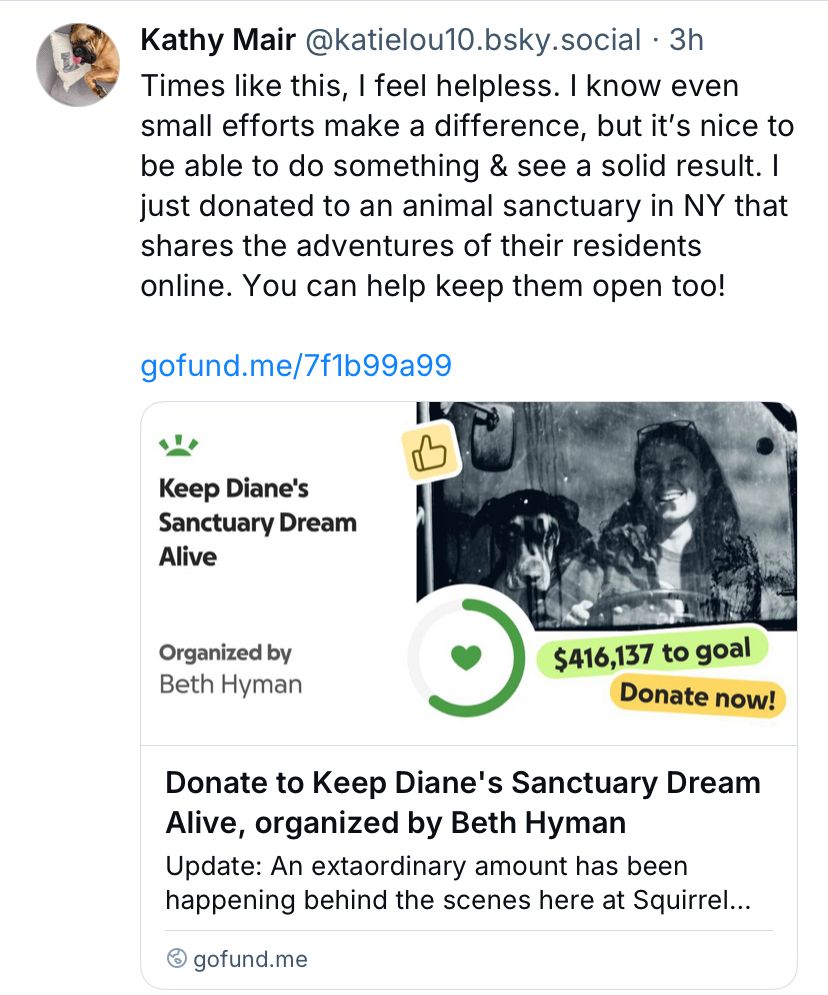Click the Update description preview text
The image size is (828, 995).
pyautogui.click(x=458, y=883)
